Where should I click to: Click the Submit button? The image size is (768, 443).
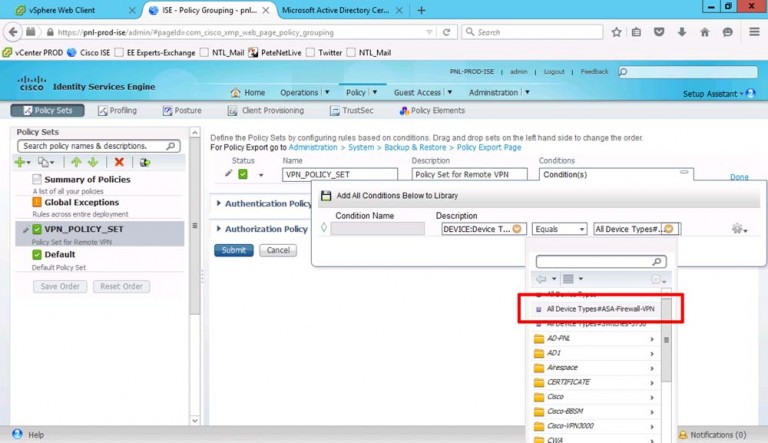pyautogui.click(x=234, y=250)
